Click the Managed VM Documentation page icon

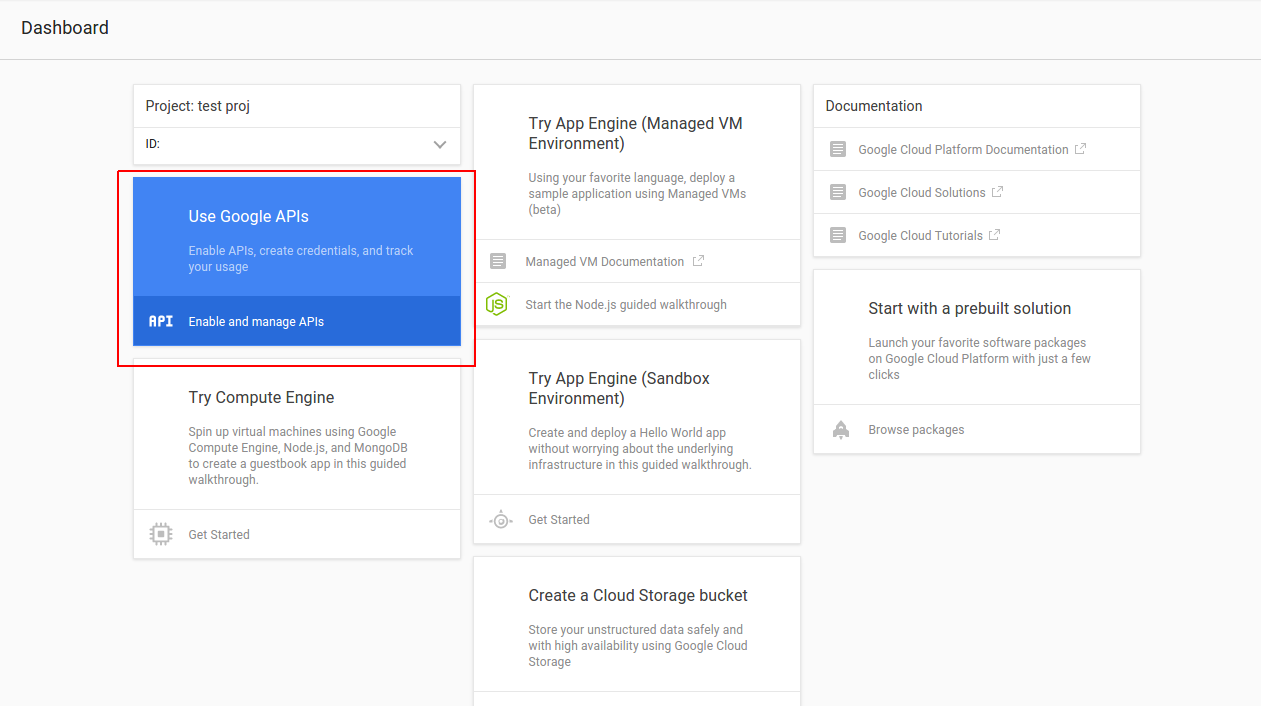click(x=497, y=261)
